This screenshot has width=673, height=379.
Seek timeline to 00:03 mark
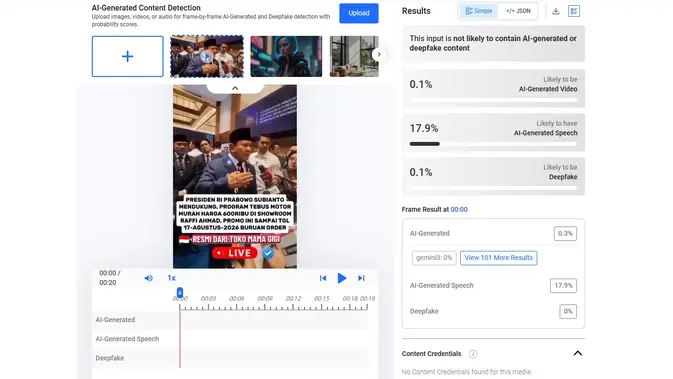208,299
